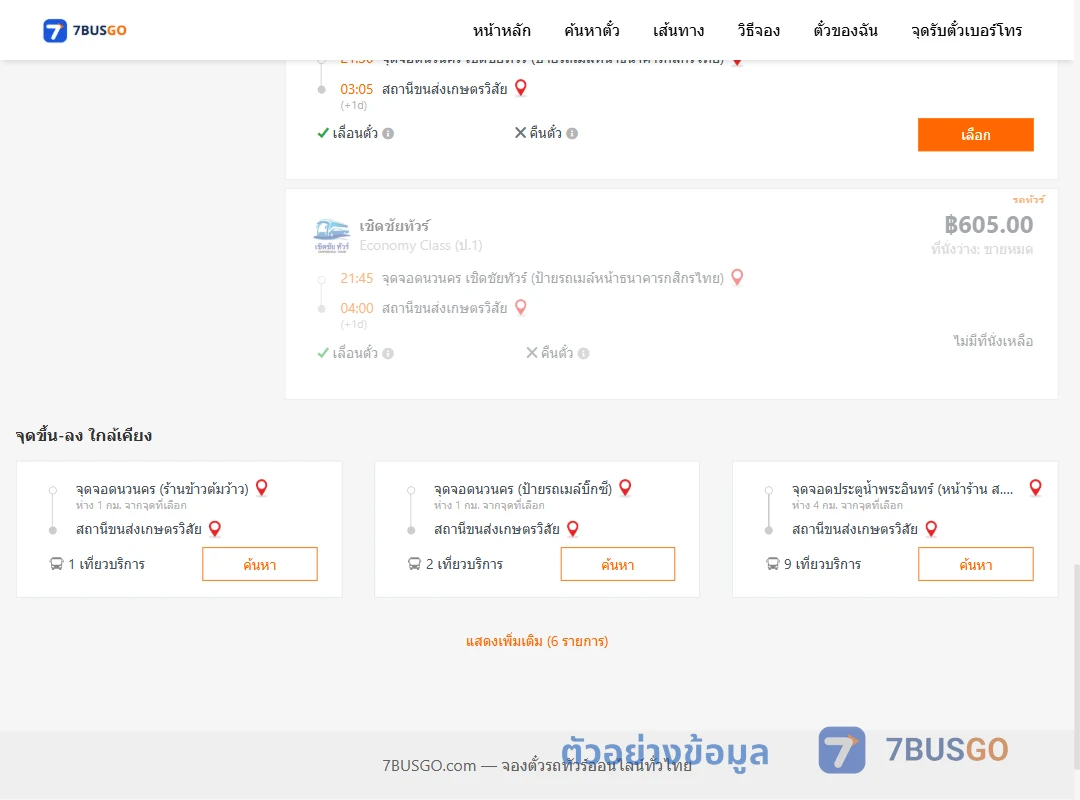Click map pin beside จุดจอดนวนคร (ป้ายรถเมล์บิ๊กซี)
The height and width of the screenshot is (800, 1080).
625,488
